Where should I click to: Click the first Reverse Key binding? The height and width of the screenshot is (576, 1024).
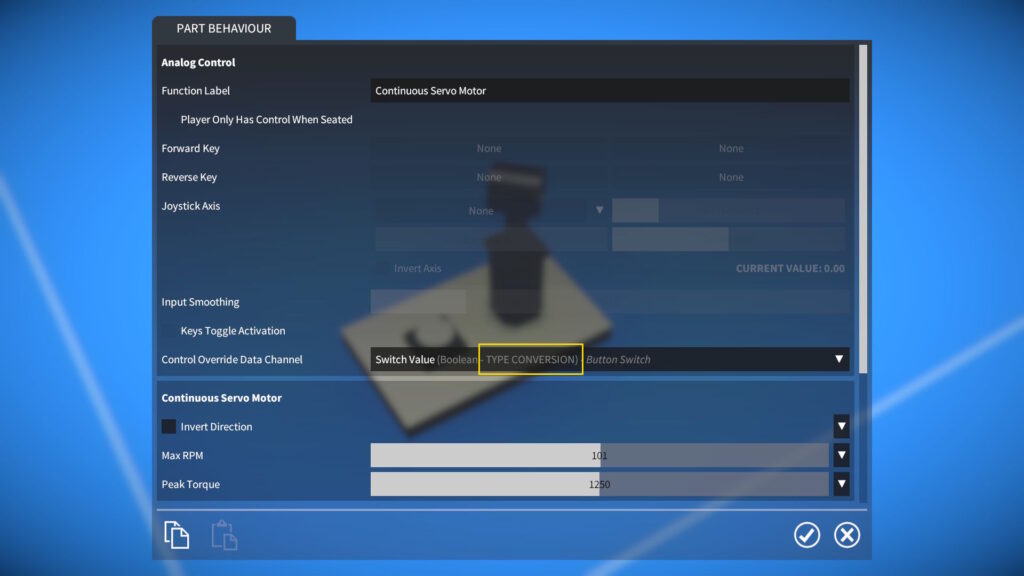pyautogui.click(x=489, y=178)
